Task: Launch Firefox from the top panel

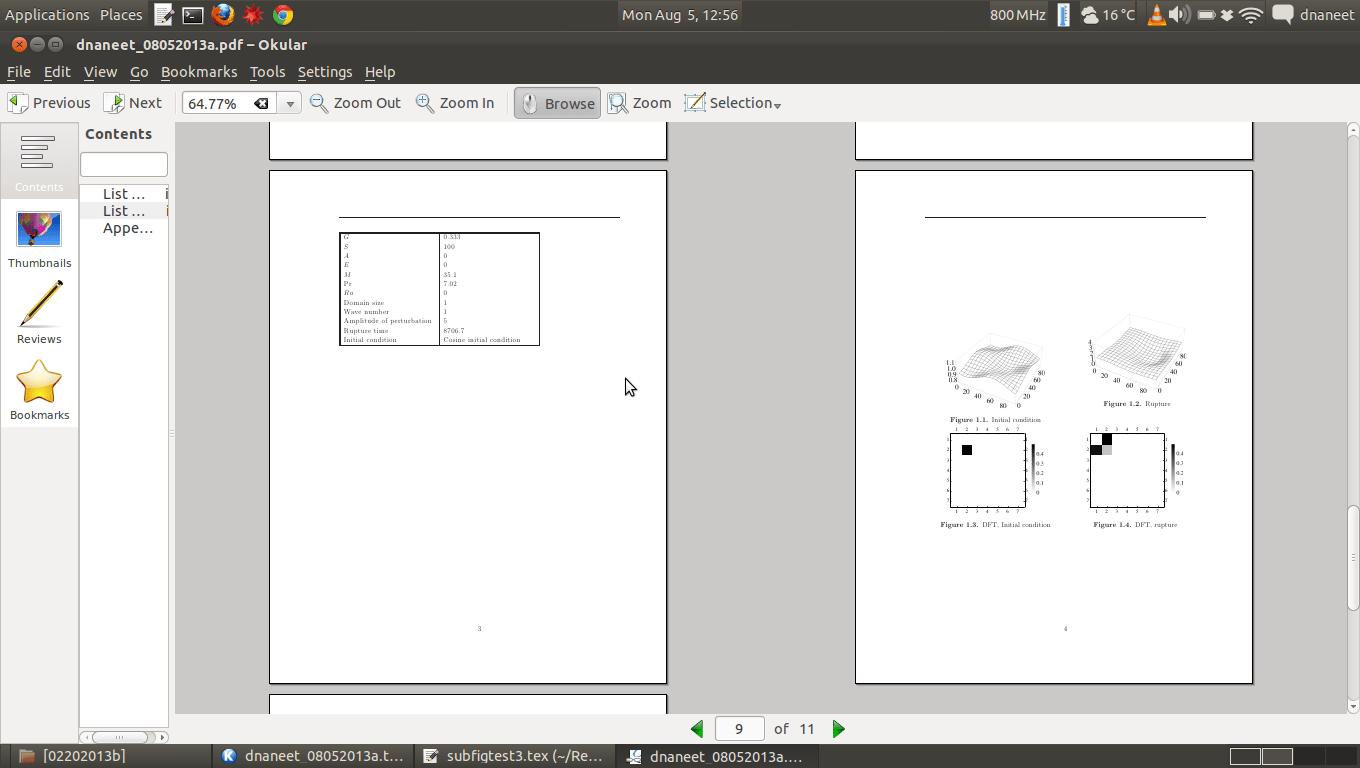Action: coord(223,15)
